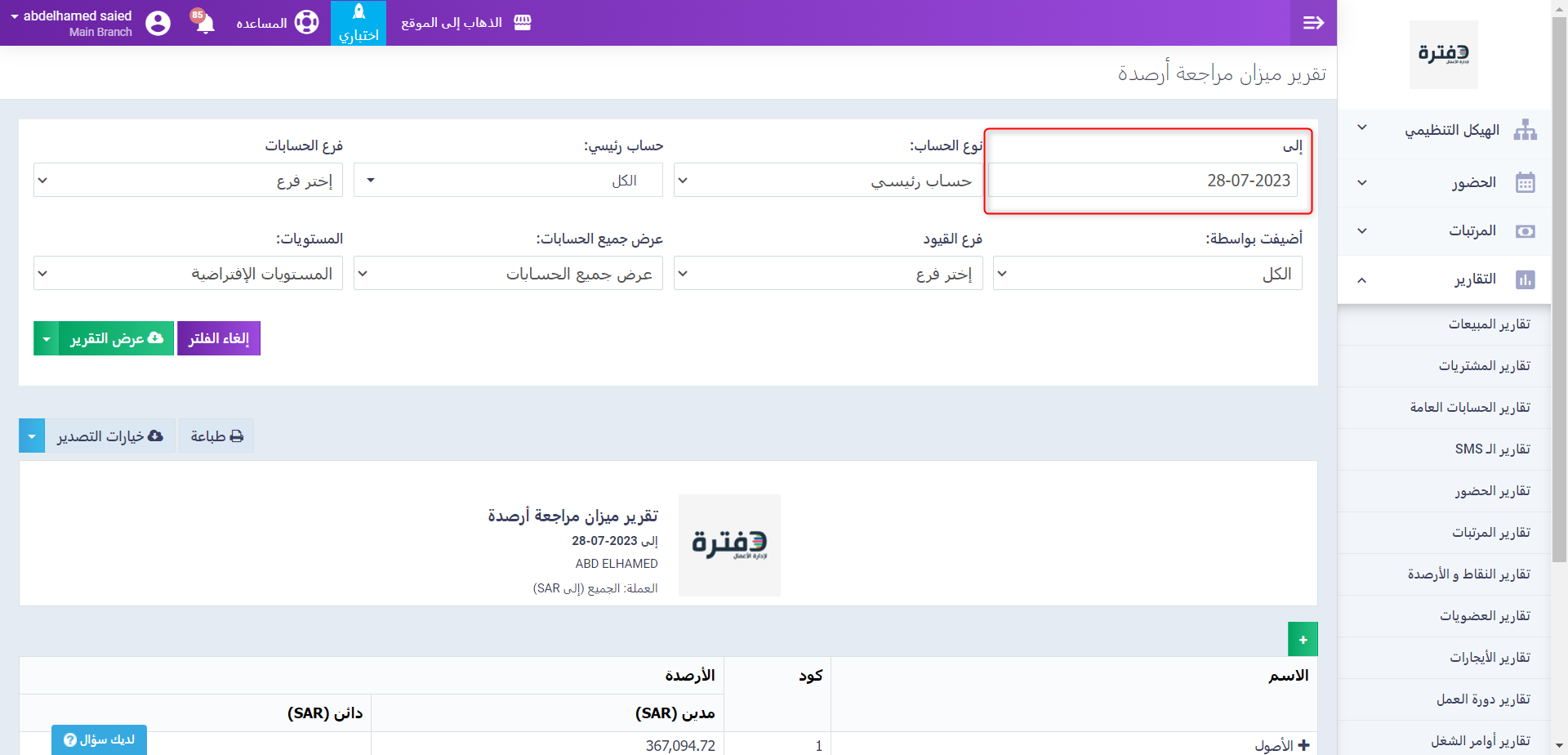The image size is (1568, 755).
Task: Click the الاسم column header
Action: tap(1289, 676)
